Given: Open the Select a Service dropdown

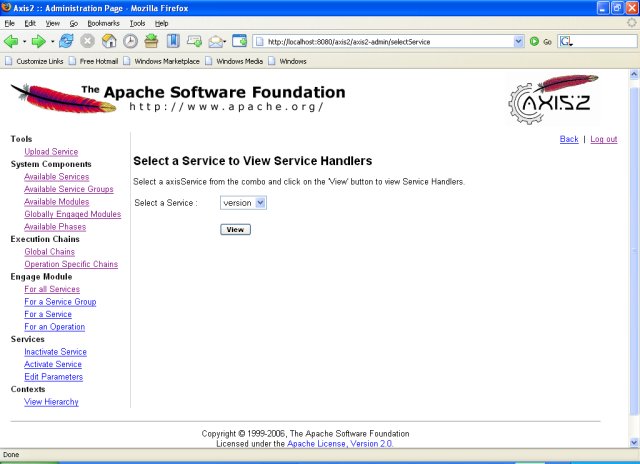Looking at the screenshot, I should point(243,203).
